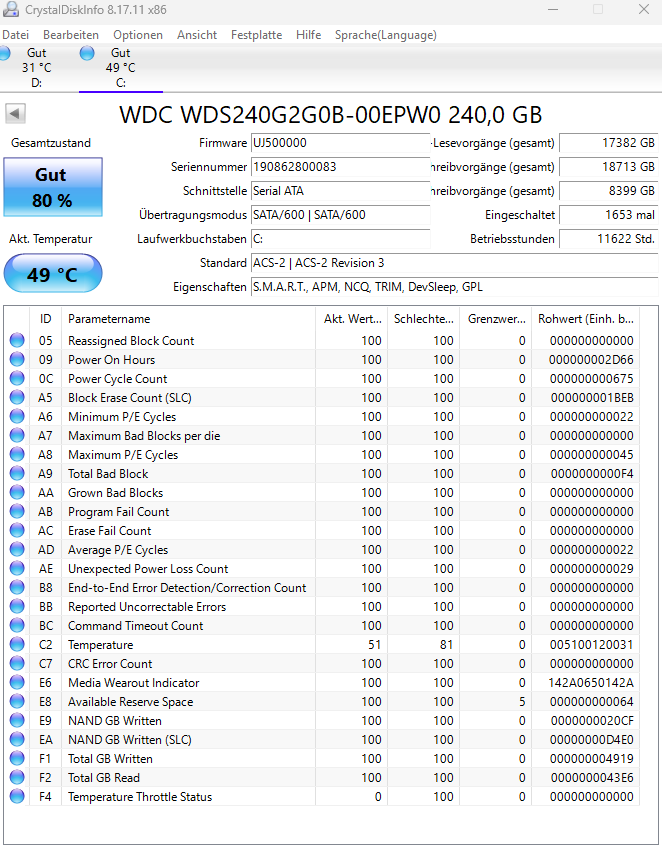Click status orb for Erase Fail Count
Image resolution: width=662 pixels, height=850 pixels.
[x=17, y=530]
